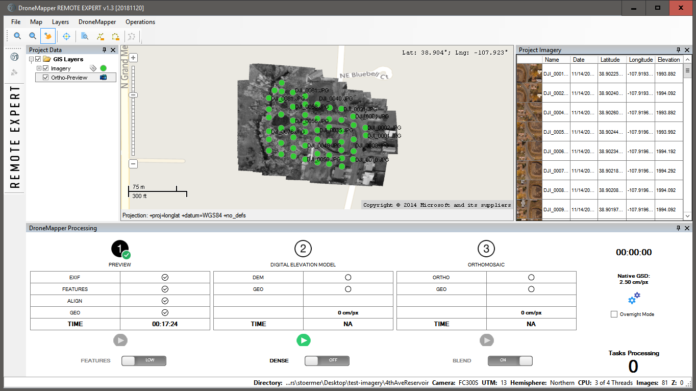
Task: Toggle the BLEND on switch
Action: point(510,360)
